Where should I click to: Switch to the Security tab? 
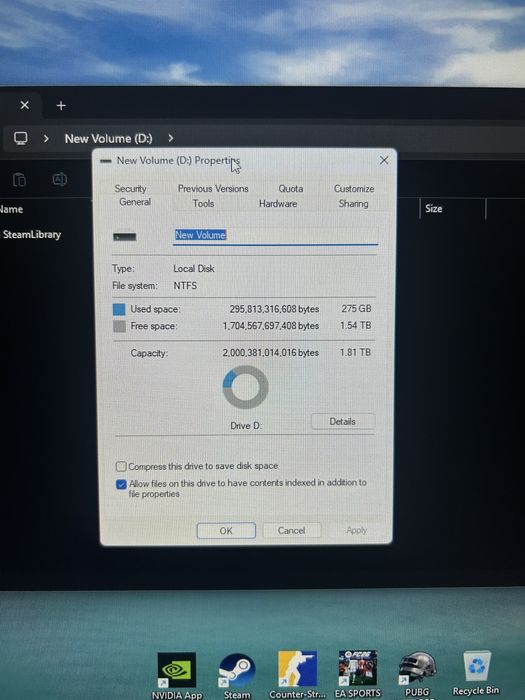(x=130, y=189)
